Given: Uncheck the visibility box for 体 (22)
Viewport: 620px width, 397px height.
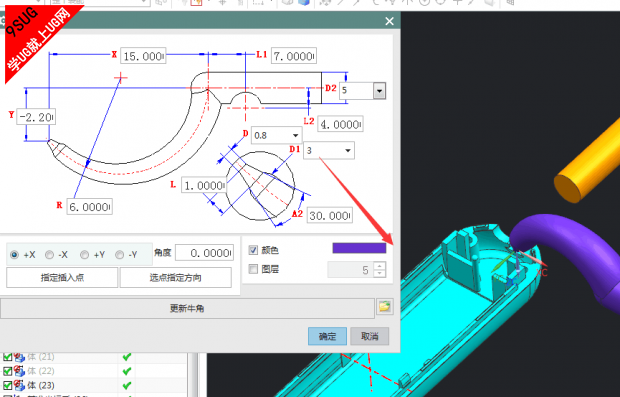Looking at the screenshot, I should (7, 371).
